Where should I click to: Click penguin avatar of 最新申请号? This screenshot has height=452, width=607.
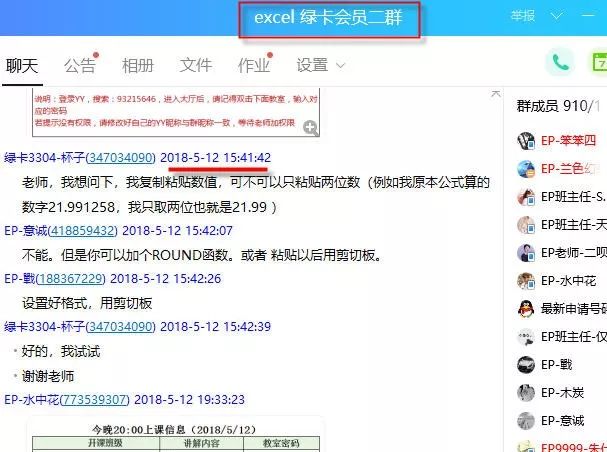coord(526,308)
